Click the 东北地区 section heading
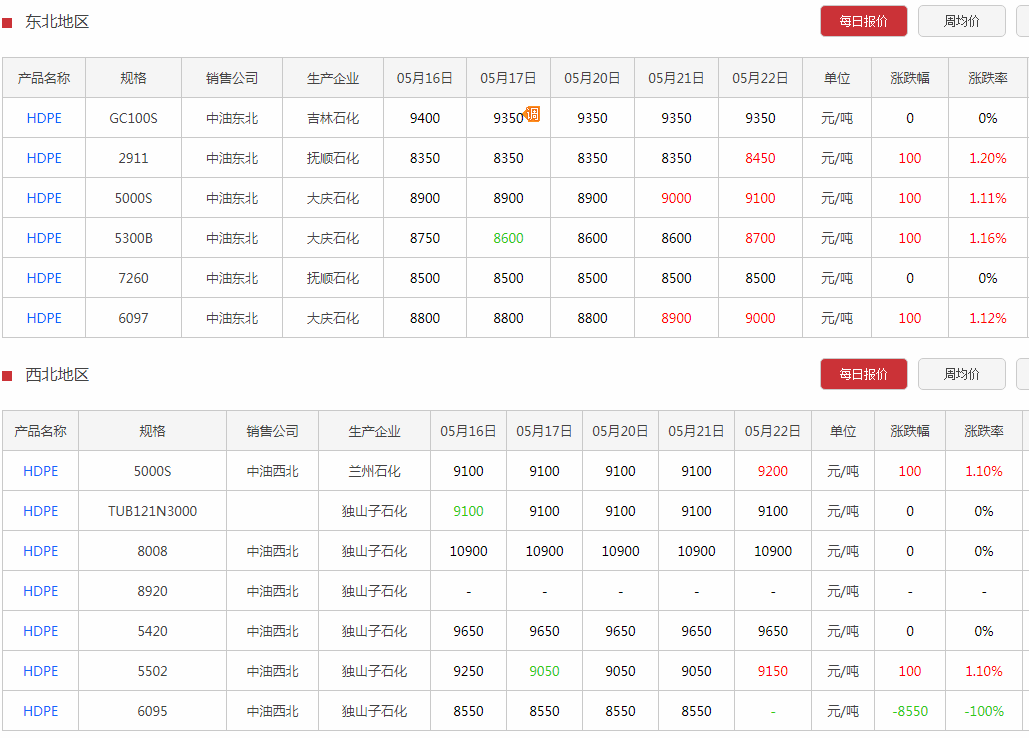Screen dimensions: 1029x738 click(x=57, y=22)
